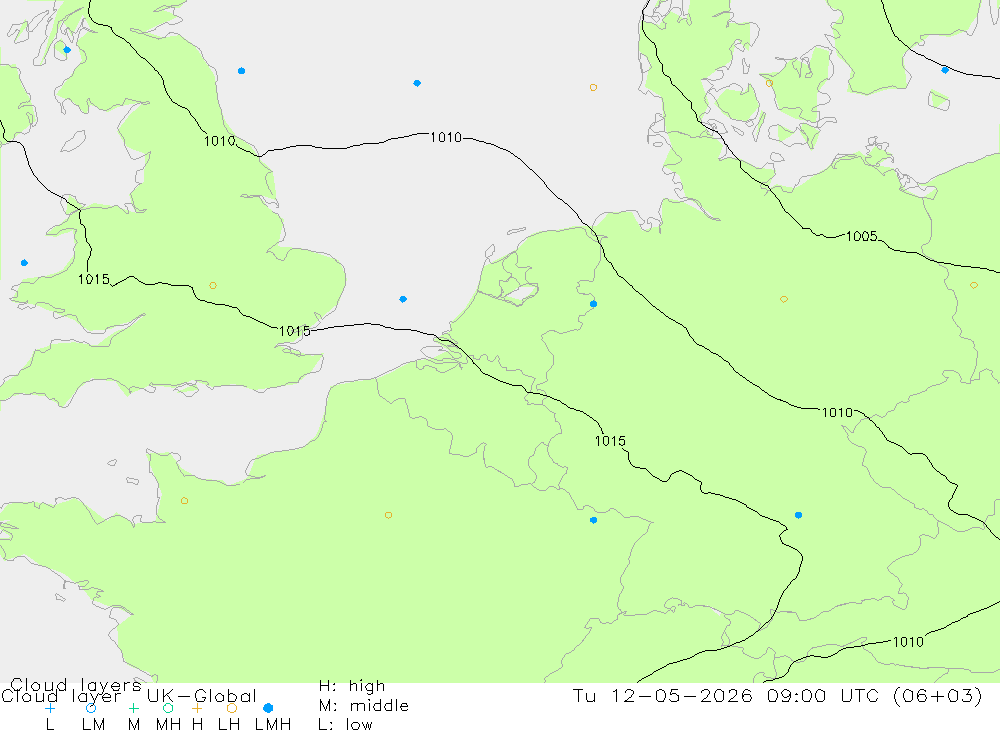The image size is (1000, 733).
Task: Click the 1010 isobar label over eastern Germany
Action: pos(837,412)
